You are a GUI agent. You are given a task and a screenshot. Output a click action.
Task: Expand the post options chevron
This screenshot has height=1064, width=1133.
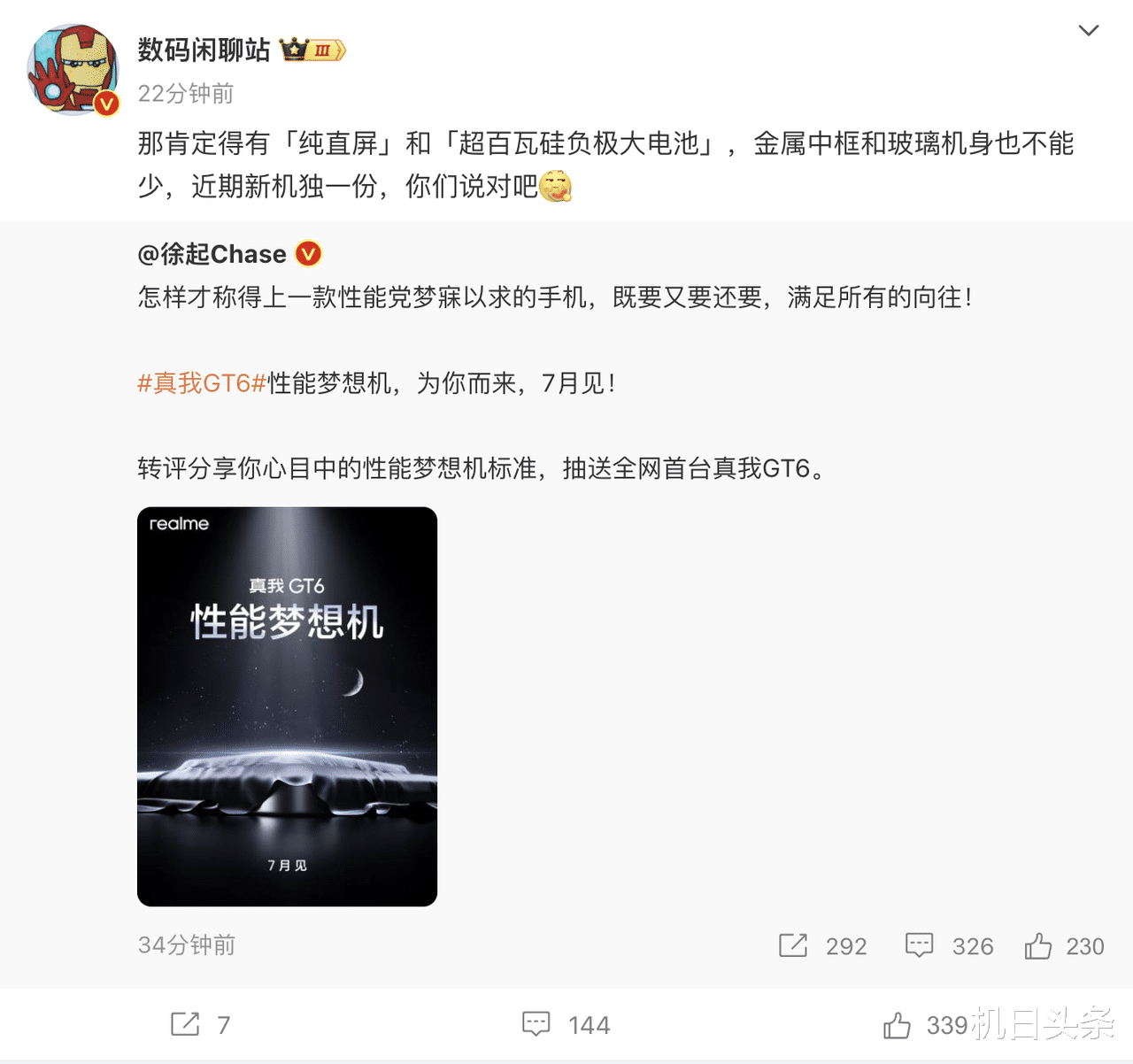pos(1088,31)
